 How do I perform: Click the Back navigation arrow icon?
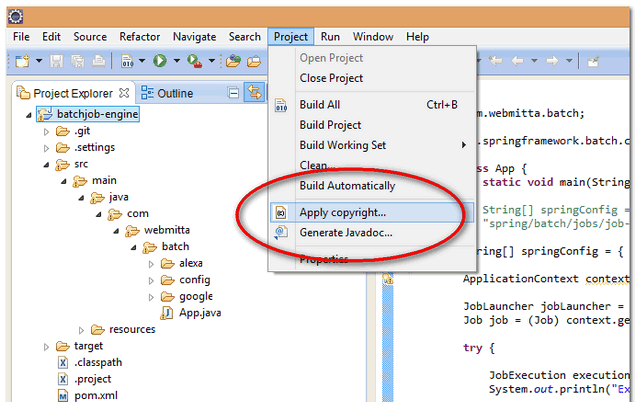coord(517,61)
